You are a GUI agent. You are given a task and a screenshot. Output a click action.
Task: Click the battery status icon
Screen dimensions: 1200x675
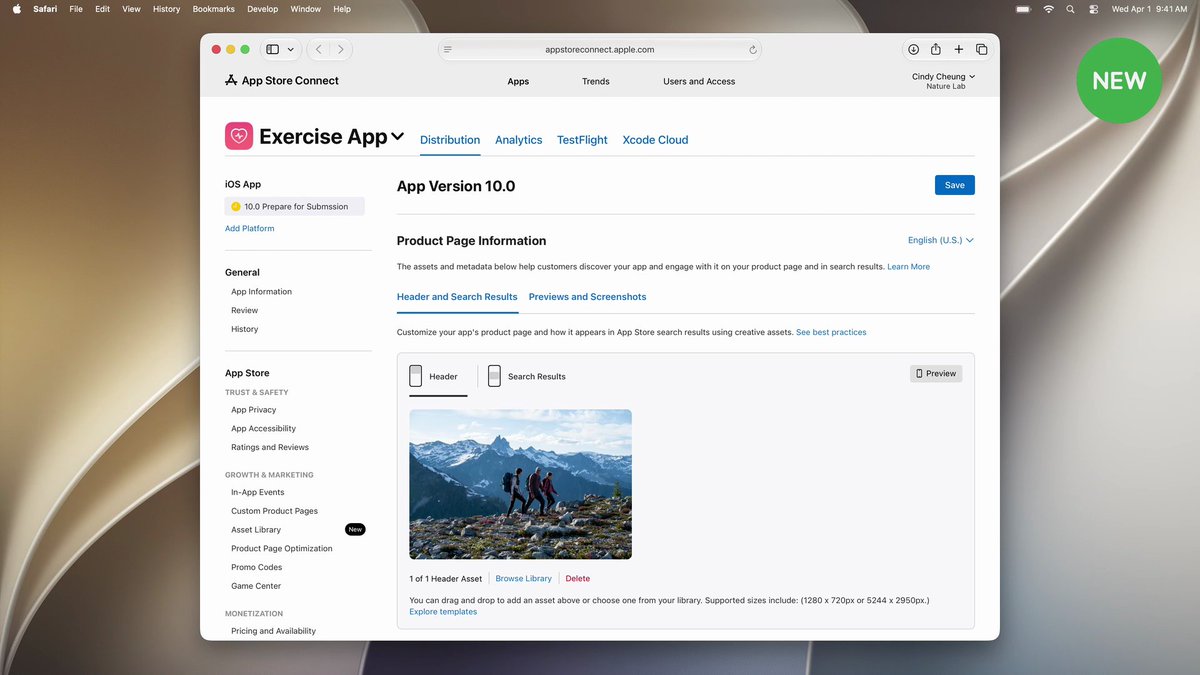click(x=1023, y=9)
